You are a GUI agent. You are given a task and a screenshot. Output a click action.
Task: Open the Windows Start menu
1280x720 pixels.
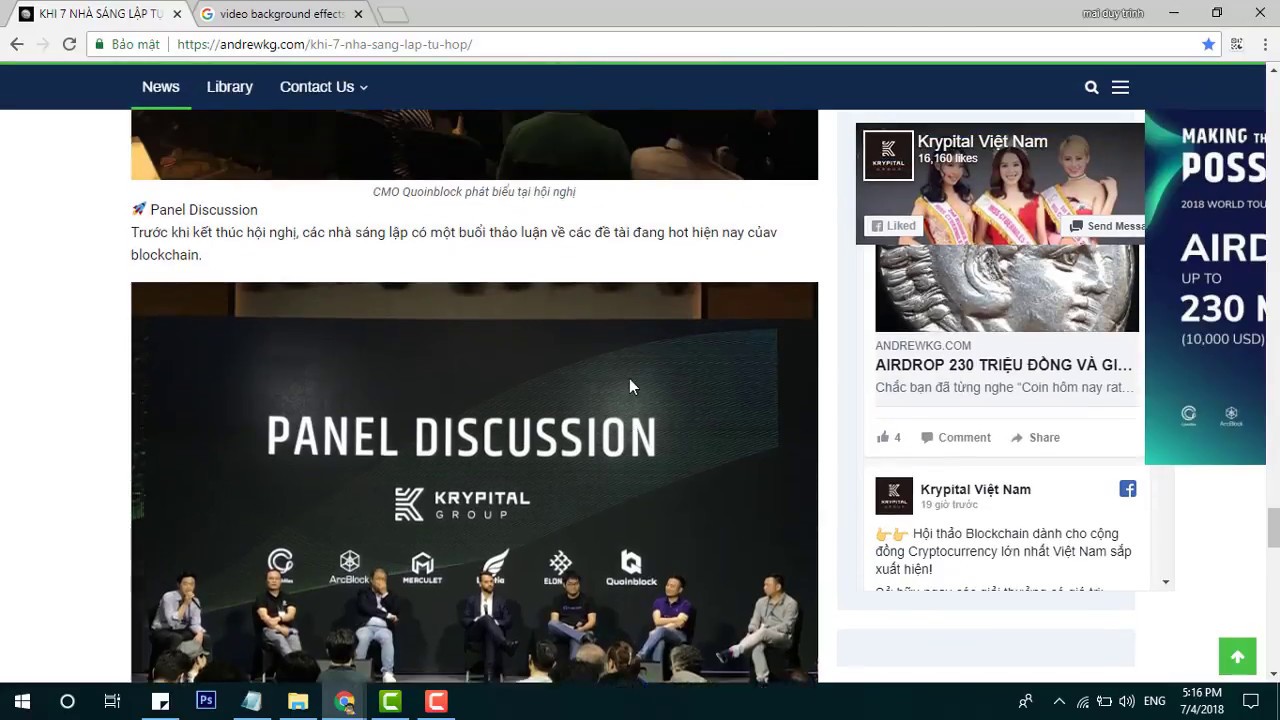22,701
